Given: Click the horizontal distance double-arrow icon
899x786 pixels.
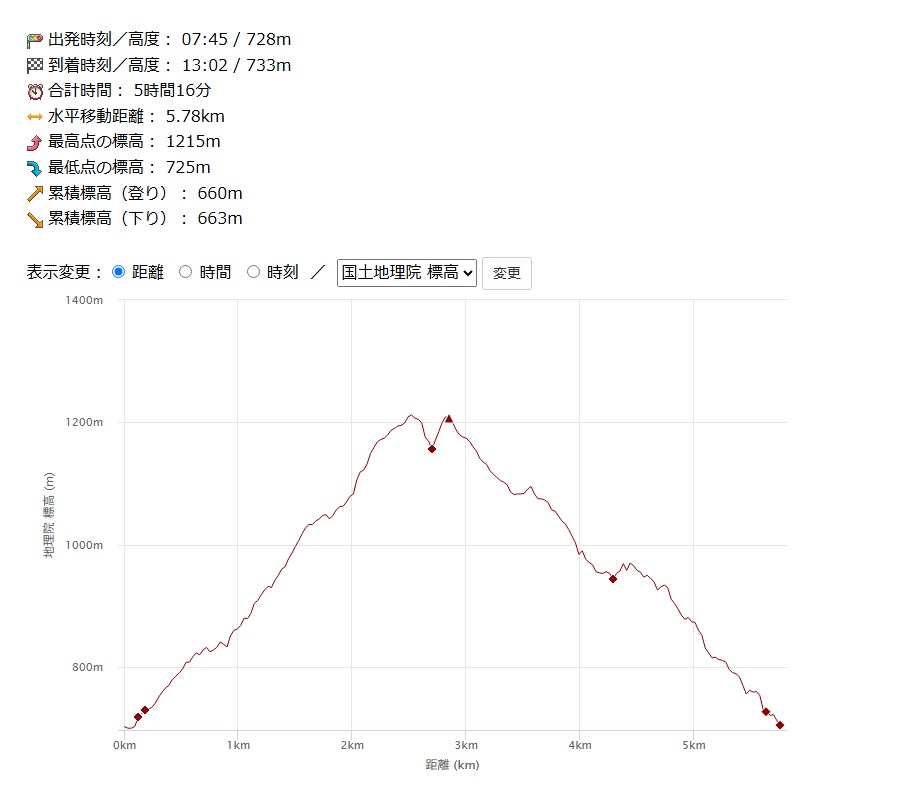Looking at the screenshot, I should (x=35, y=116).
